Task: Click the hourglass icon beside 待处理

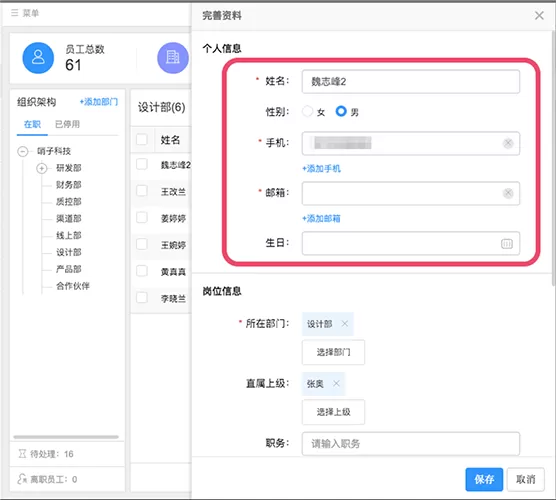Action: 22,454
